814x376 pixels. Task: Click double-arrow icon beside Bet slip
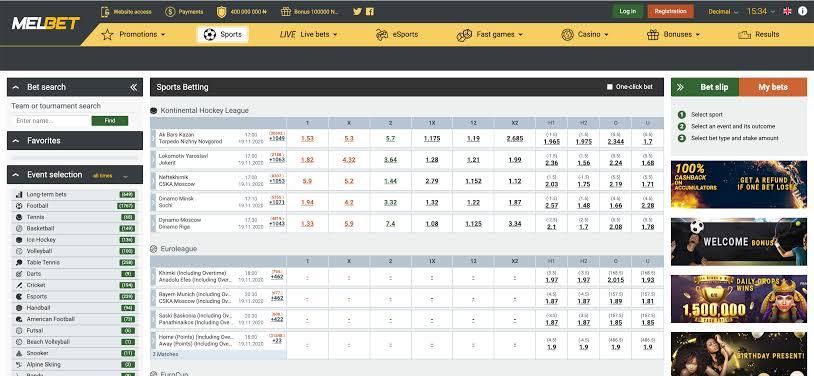tap(680, 87)
